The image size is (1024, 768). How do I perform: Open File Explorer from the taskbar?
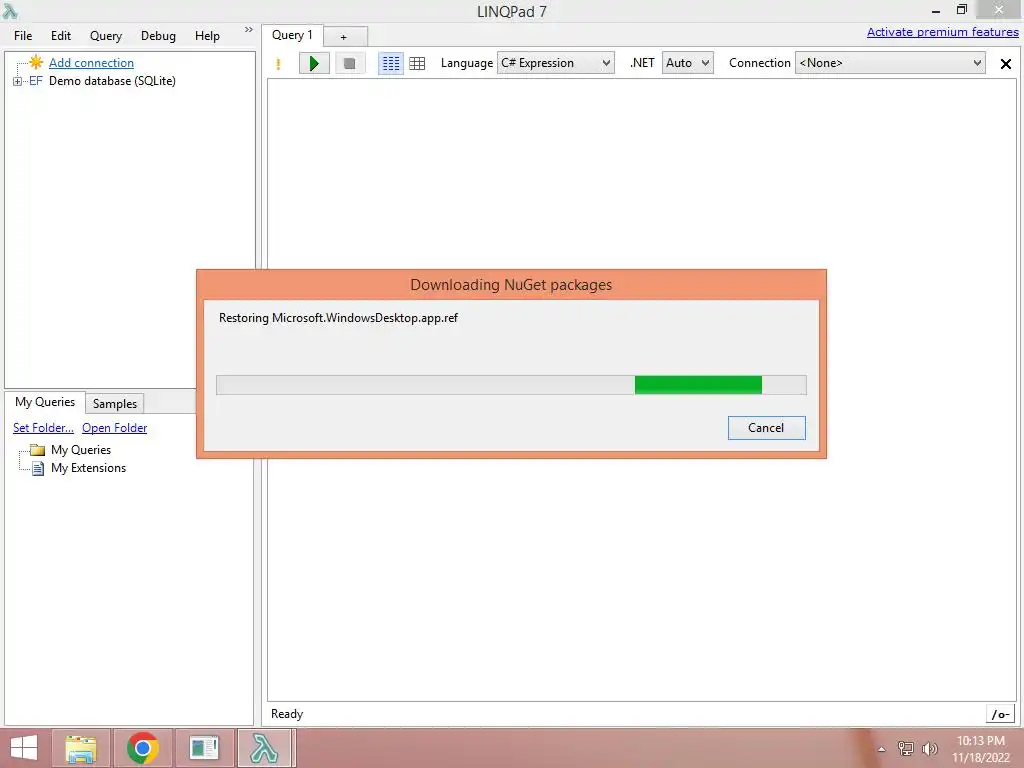pos(81,748)
